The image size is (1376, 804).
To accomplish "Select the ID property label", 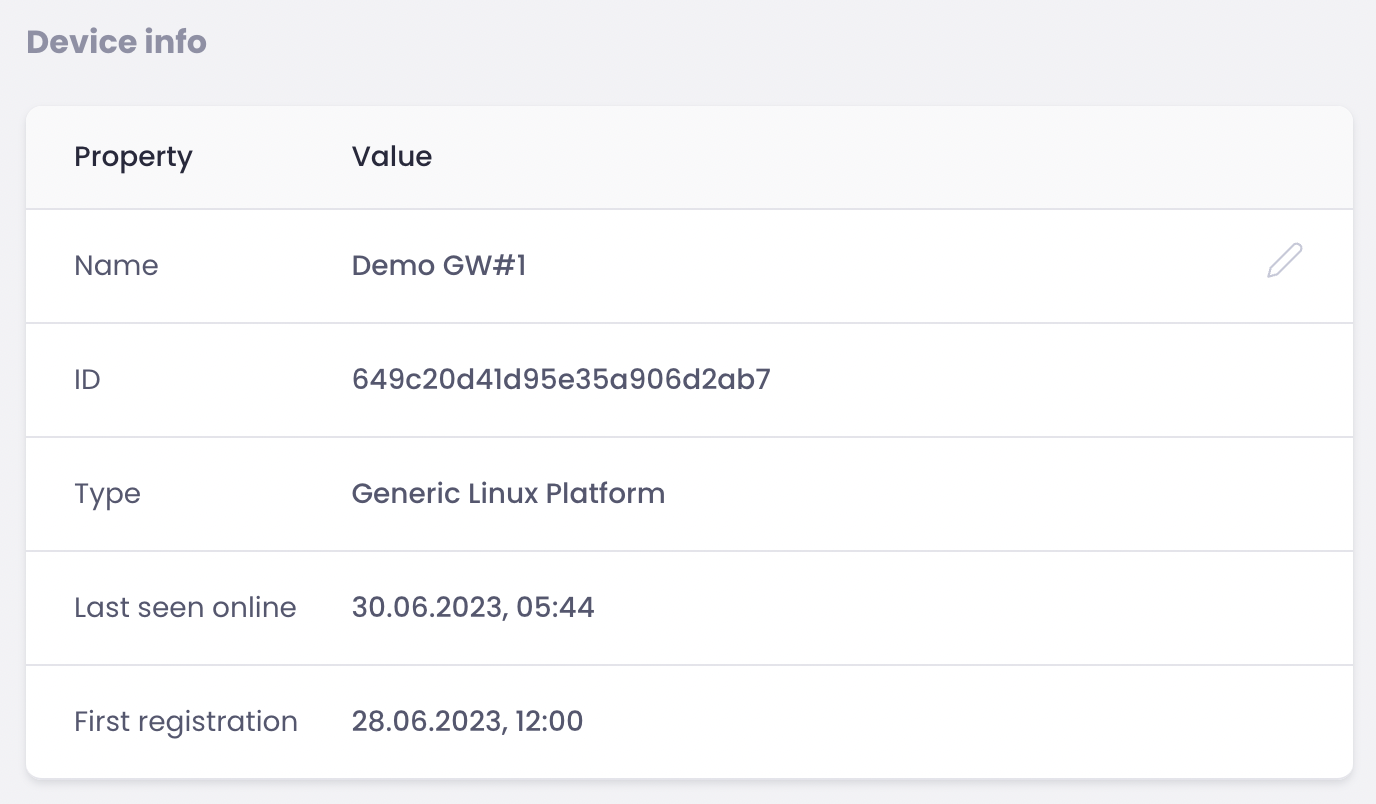I will coord(87,380).
